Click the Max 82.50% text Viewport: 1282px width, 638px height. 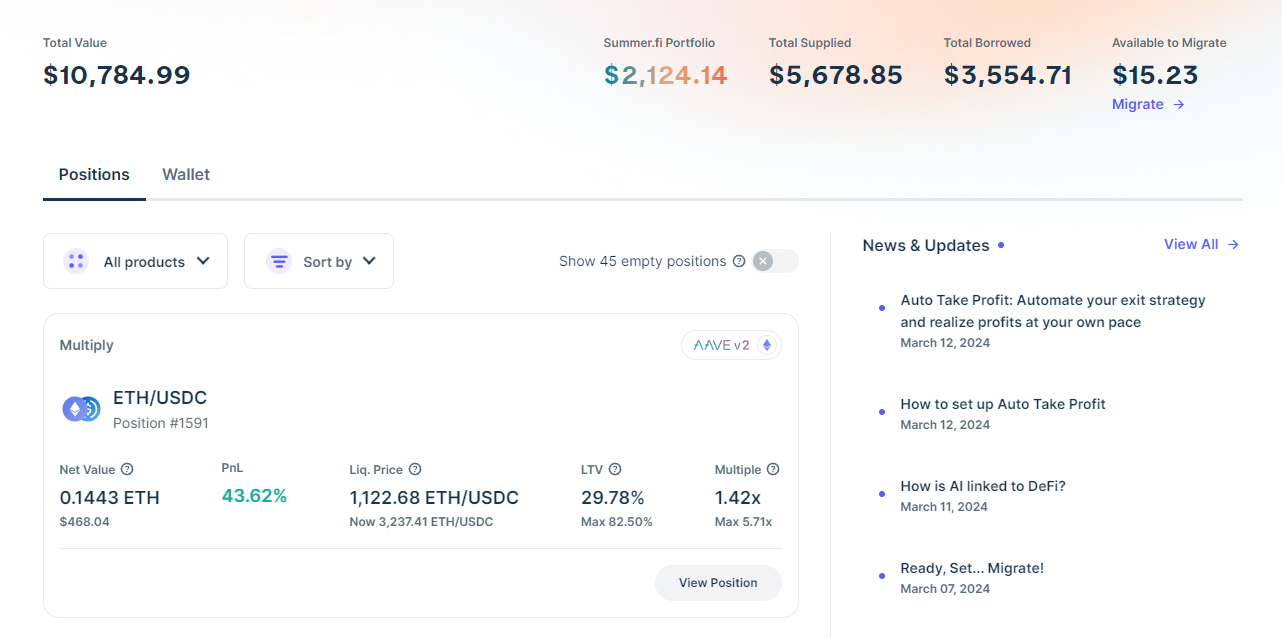pyautogui.click(x=617, y=522)
